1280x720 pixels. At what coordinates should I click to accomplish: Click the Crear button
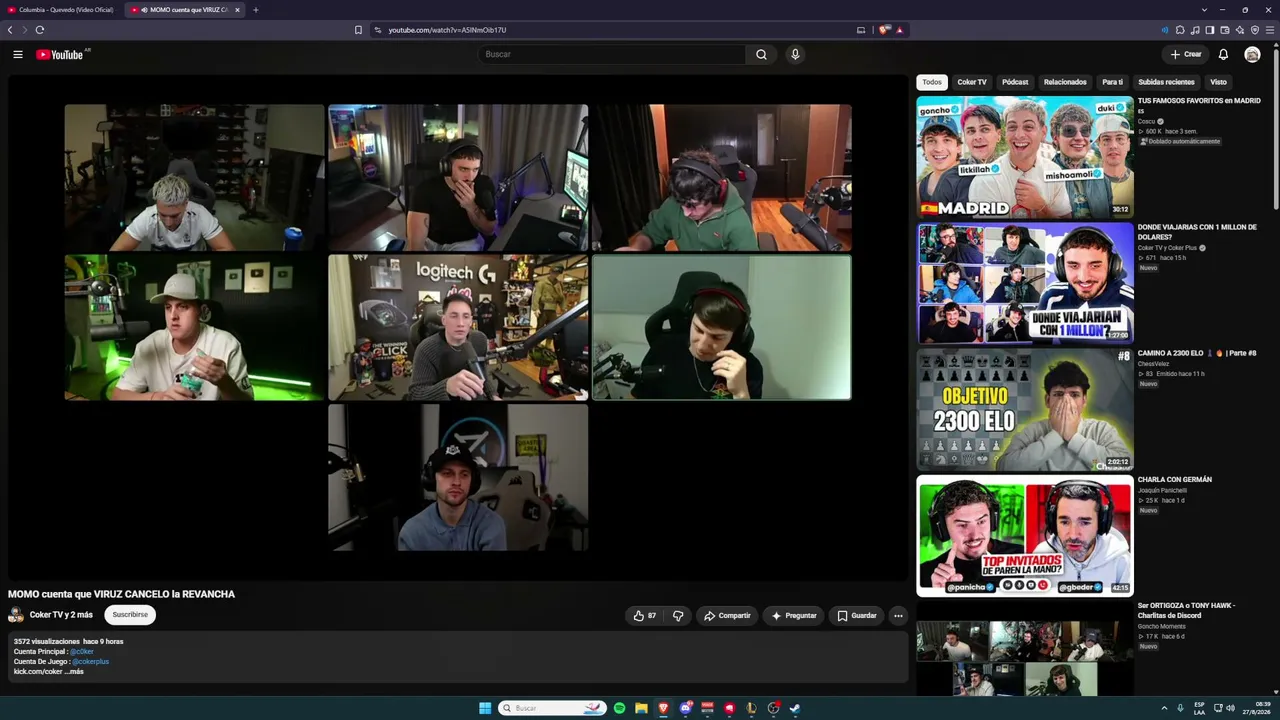(x=1186, y=54)
